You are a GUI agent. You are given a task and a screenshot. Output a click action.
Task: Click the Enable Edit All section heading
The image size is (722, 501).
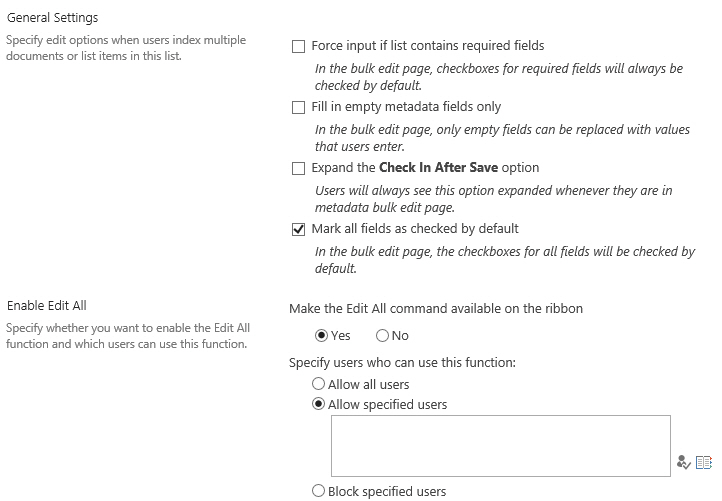point(47,305)
